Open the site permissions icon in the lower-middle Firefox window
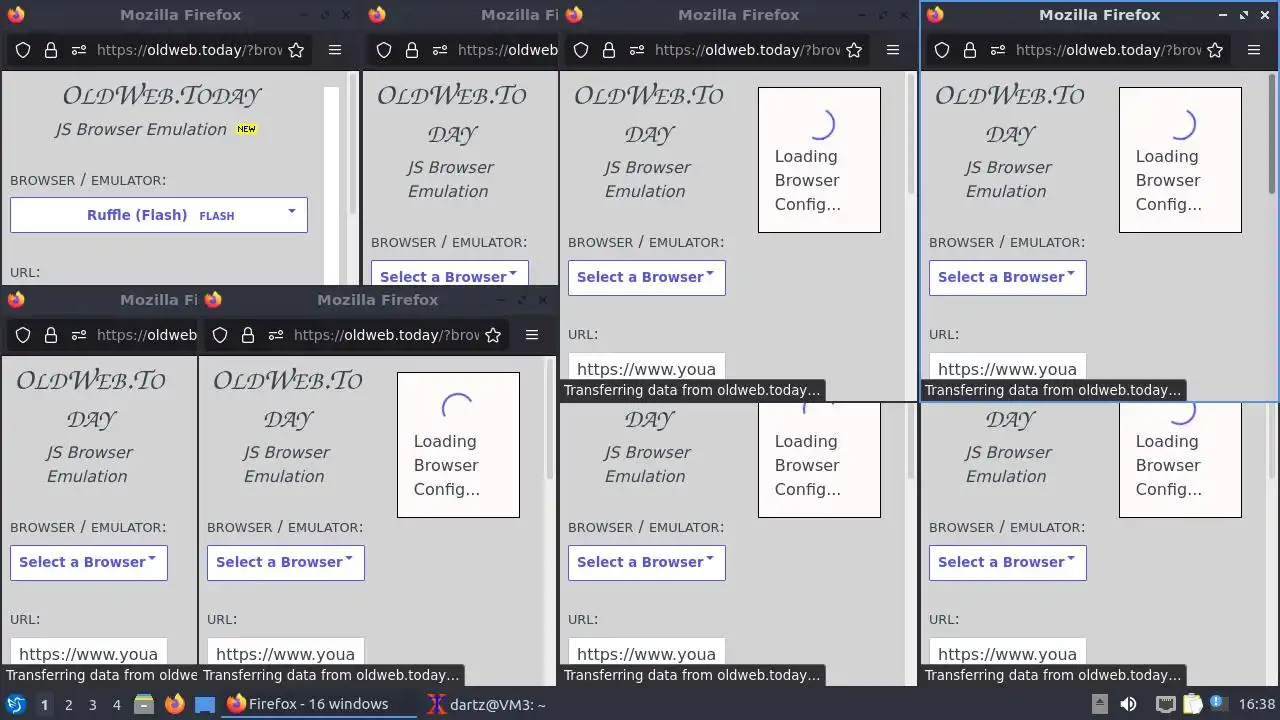 [x=276, y=335]
